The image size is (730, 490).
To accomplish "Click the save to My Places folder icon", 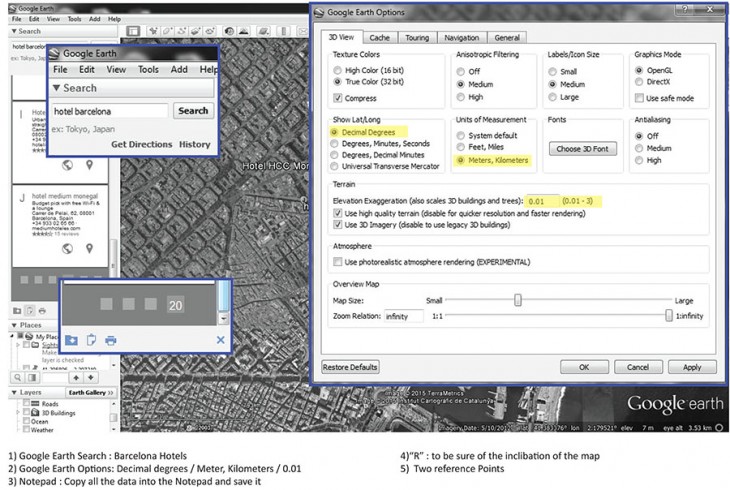I will [72, 340].
